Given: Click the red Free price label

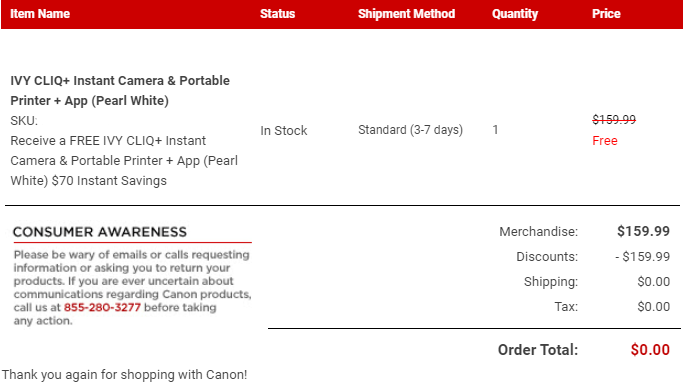Looking at the screenshot, I should 605,141.
